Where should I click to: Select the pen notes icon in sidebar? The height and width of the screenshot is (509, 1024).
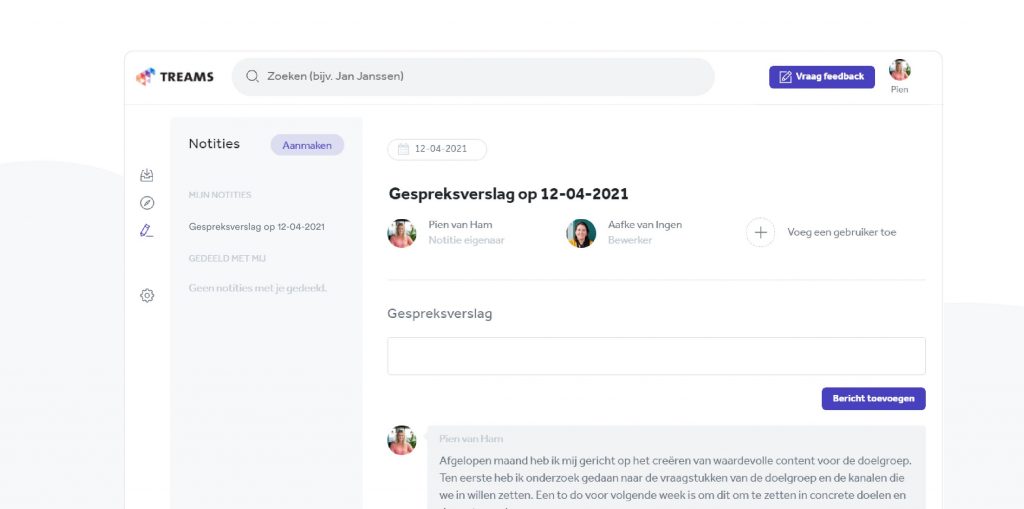pyautogui.click(x=147, y=231)
